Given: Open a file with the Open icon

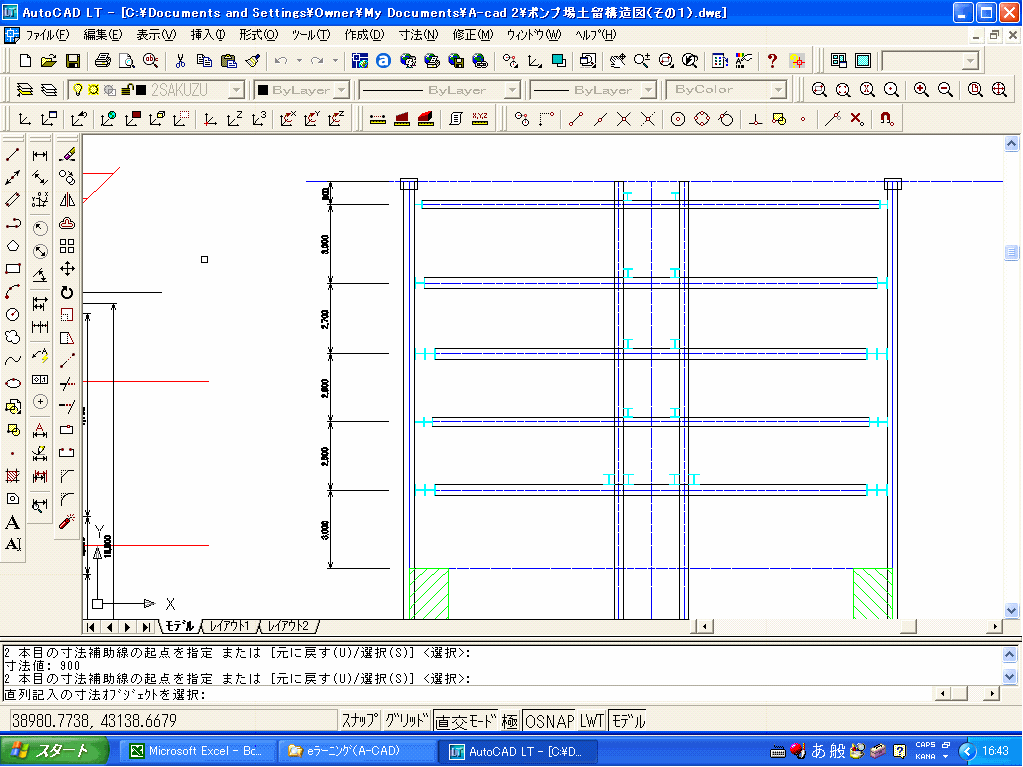Looking at the screenshot, I should tap(48, 61).
